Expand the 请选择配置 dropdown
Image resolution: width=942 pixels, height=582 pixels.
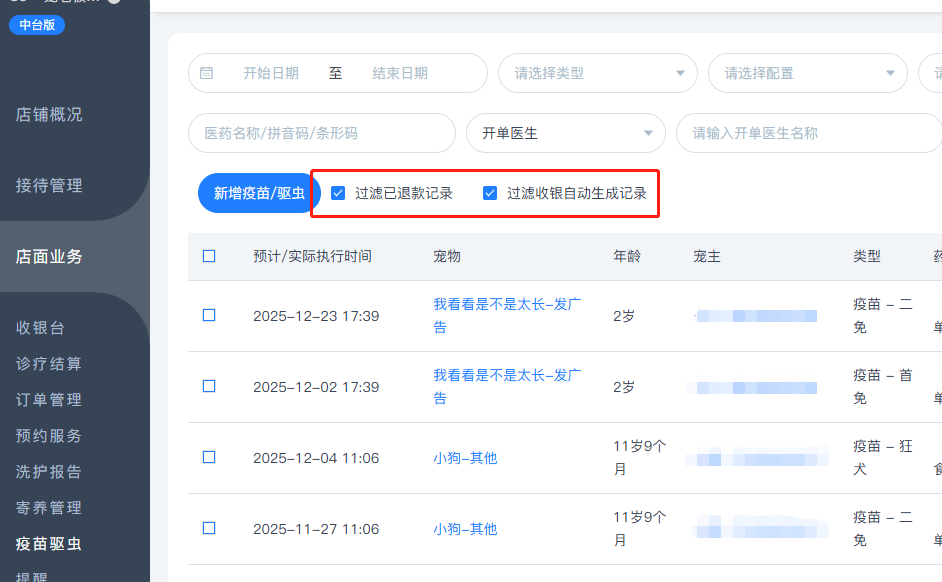click(x=807, y=73)
